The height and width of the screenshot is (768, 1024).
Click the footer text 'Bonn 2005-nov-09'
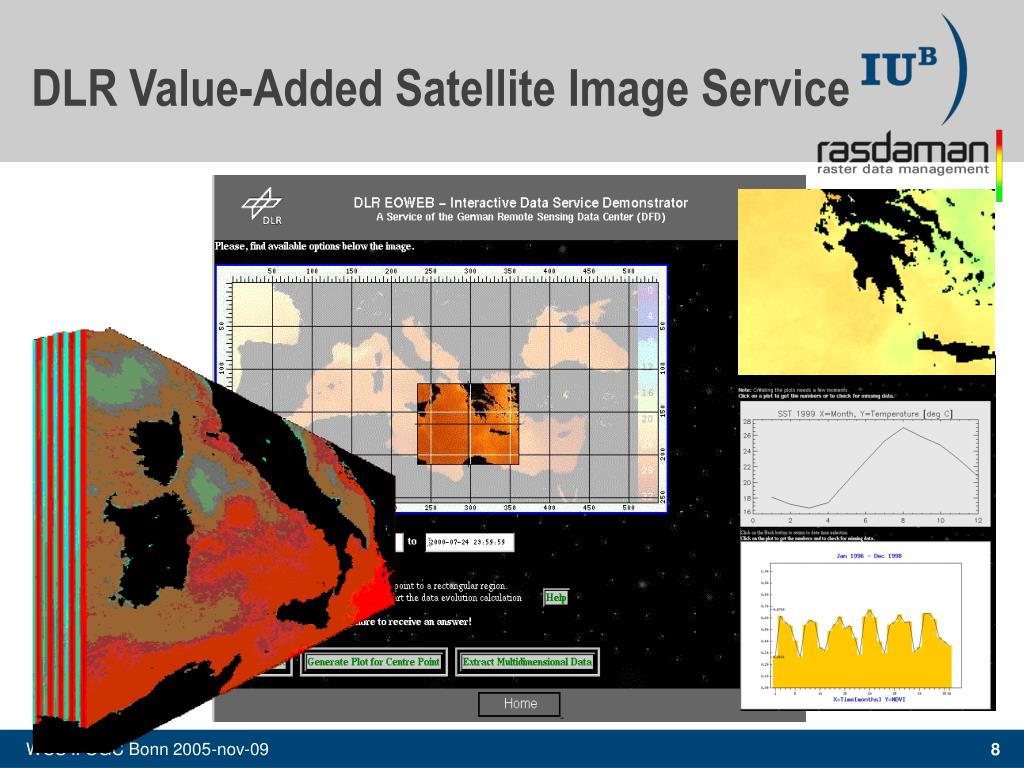[199, 749]
